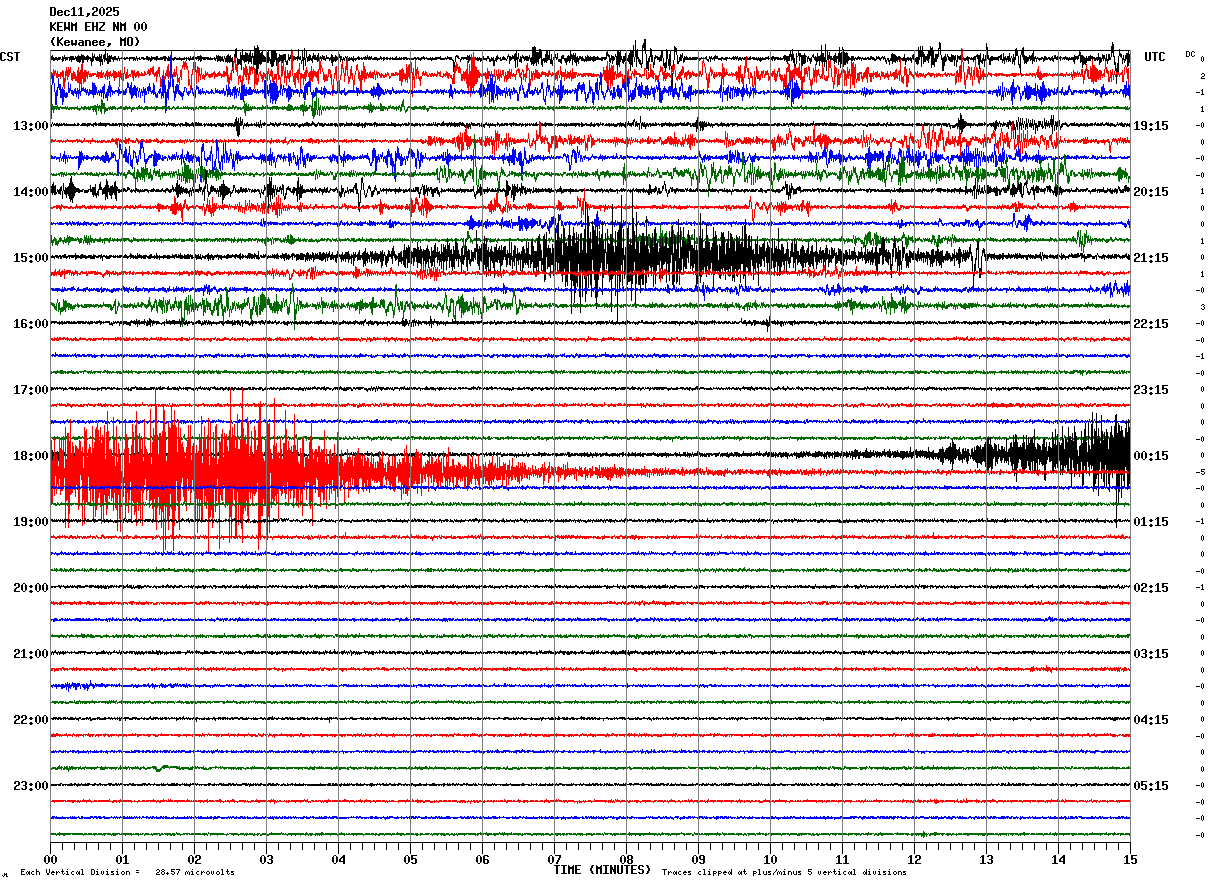The image size is (1210, 886).
Task: Select the 21:00 CST row label
Action: [x=31, y=654]
